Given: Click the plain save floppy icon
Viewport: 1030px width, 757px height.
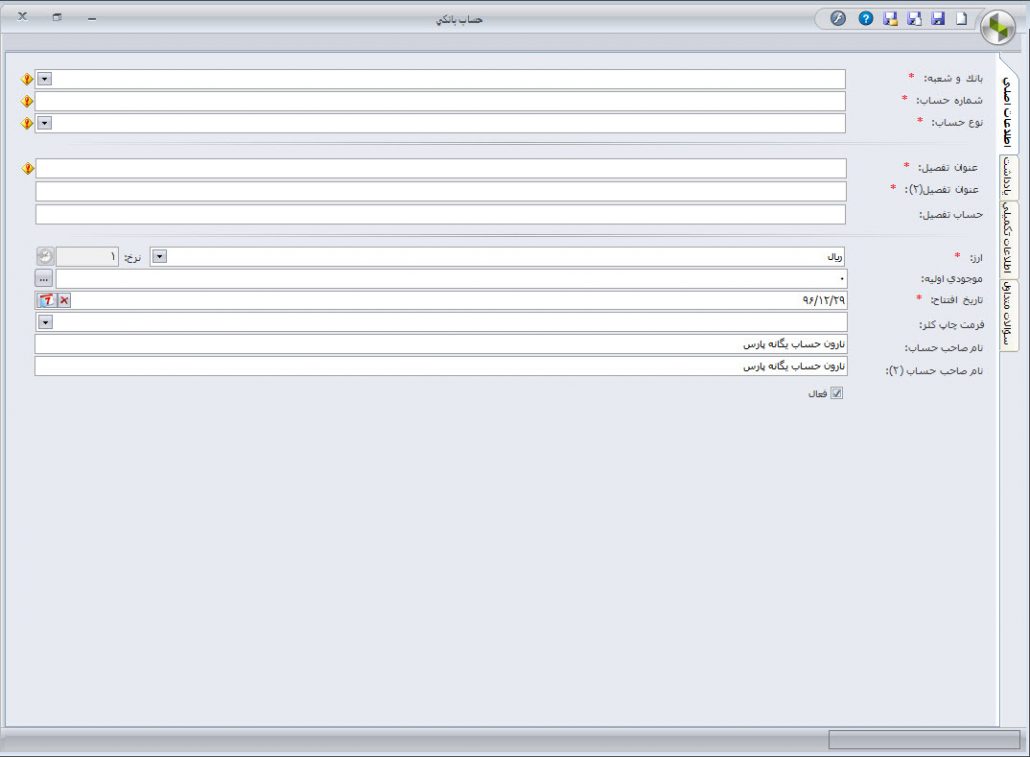Looking at the screenshot, I should pyautogui.click(x=937, y=19).
